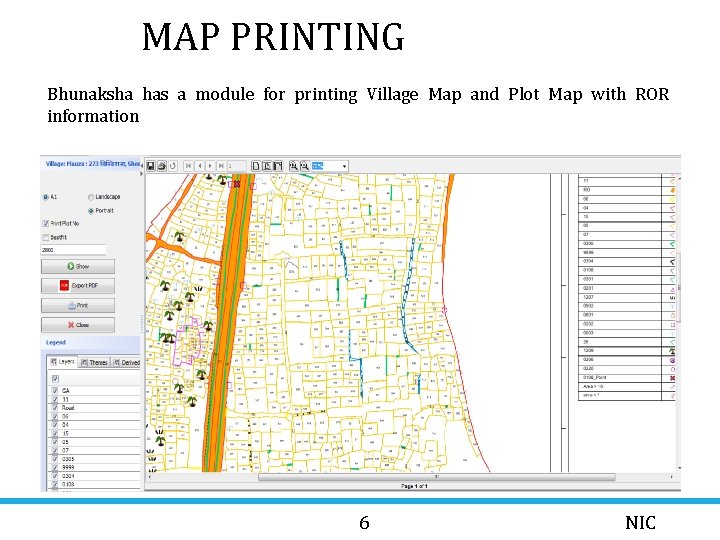Click the zoom in magnifier icon
The height and width of the screenshot is (540, 720).
[x=293, y=166]
